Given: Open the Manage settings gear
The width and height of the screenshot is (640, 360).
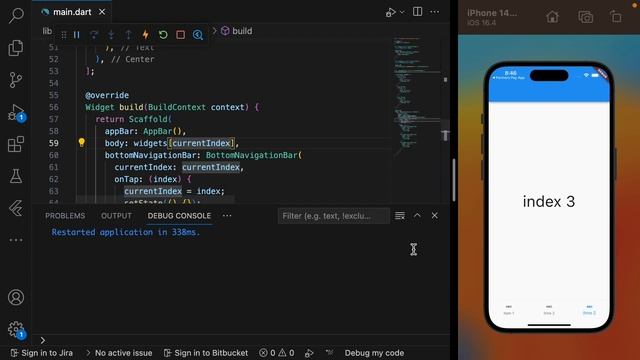Looking at the screenshot, I should tap(16, 329).
